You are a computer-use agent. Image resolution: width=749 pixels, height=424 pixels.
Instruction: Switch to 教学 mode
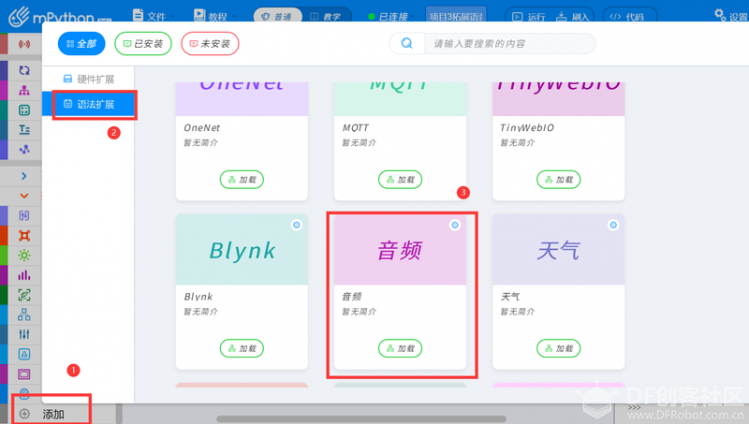(326, 16)
